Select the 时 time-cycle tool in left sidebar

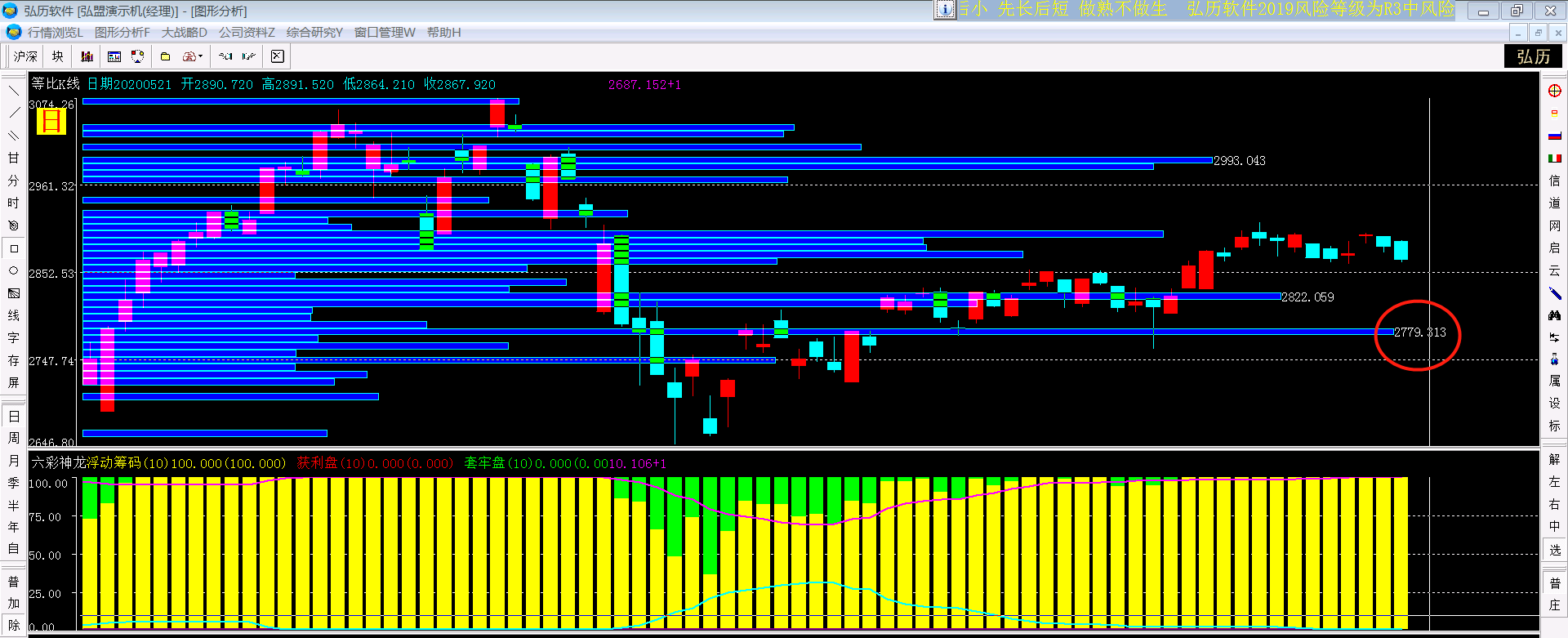pos(14,203)
